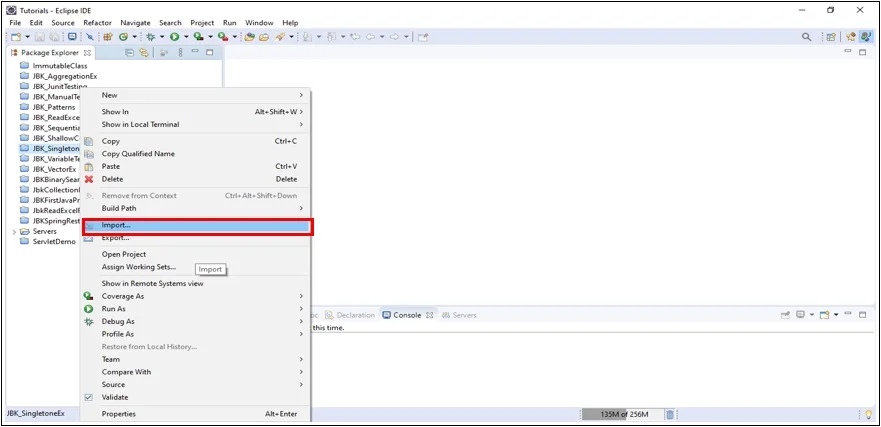Screen dimensions: 881x427
Task: Choose Import... in context menu
Action: (x=196, y=225)
